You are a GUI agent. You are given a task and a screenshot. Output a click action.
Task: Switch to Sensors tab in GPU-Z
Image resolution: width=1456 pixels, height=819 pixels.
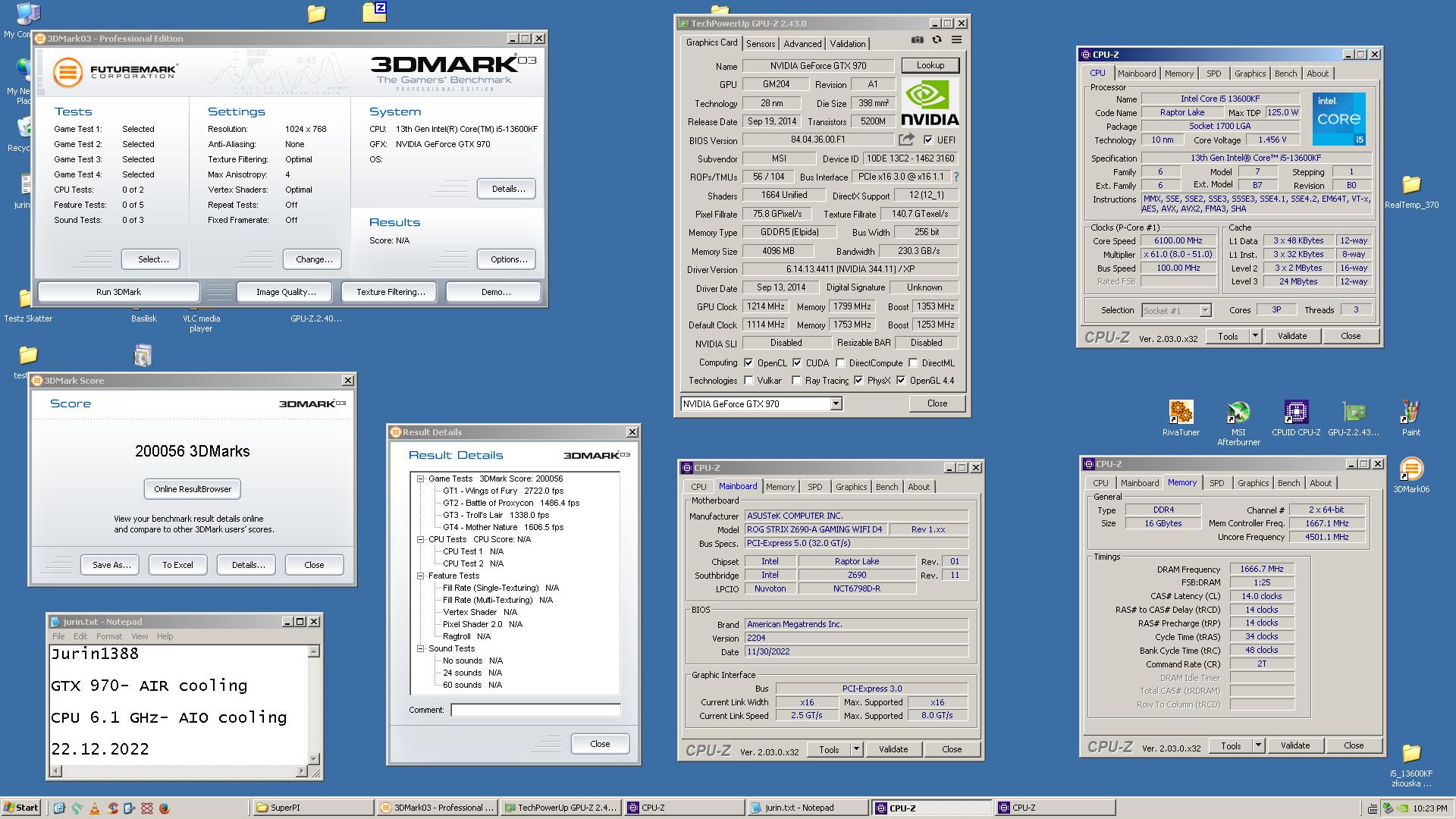(x=761, y=44)
